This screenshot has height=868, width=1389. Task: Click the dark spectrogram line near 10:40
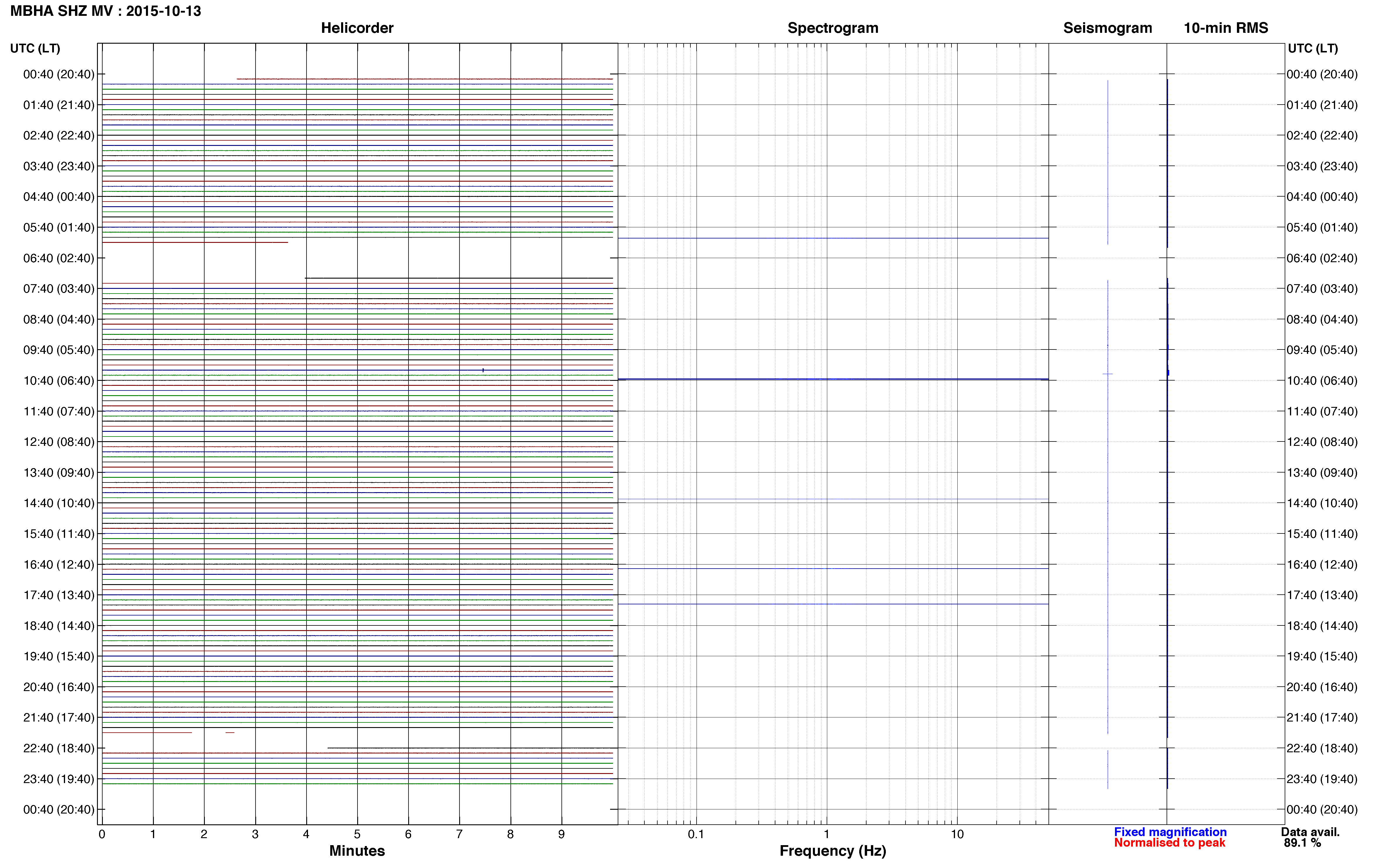pyautogui.click(x=833, y=379)
